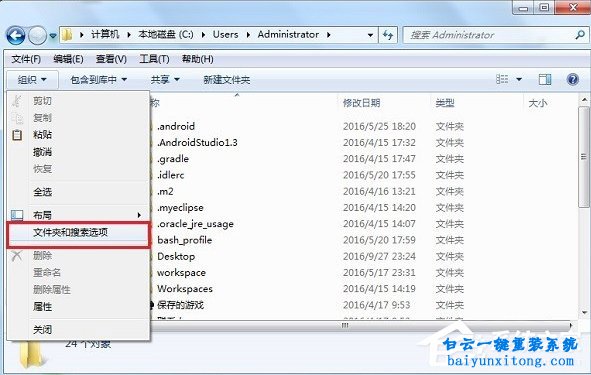
Task: Expand arrow after Users breadcrumb
Action: (x=248, y=35)
